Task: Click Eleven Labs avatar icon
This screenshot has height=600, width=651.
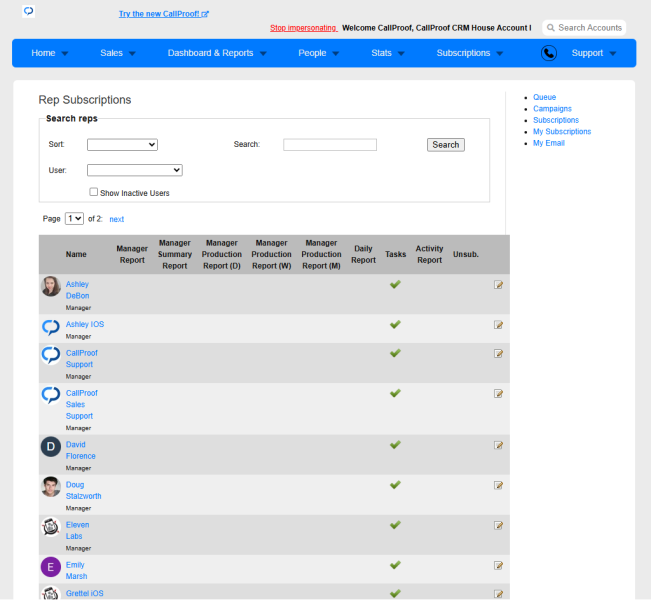Action: point(51,527)
